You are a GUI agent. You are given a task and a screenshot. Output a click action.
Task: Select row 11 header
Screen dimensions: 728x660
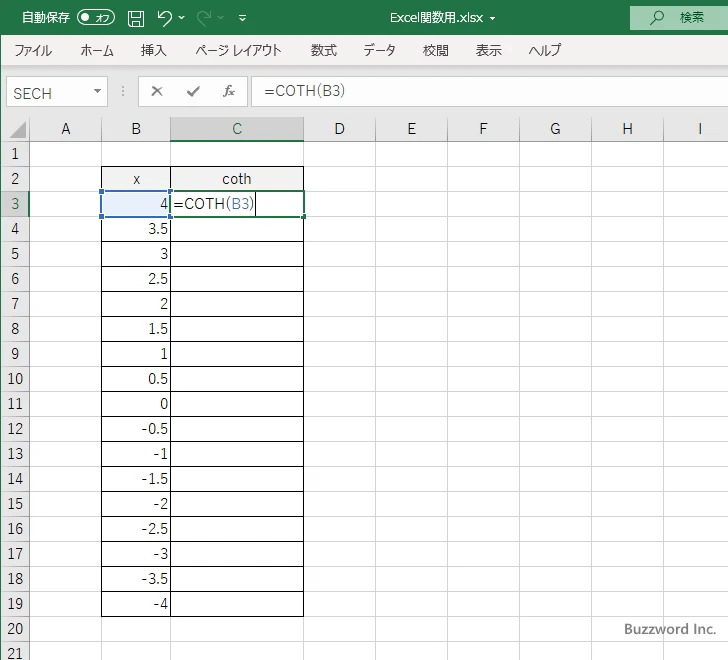coord(15,404)
